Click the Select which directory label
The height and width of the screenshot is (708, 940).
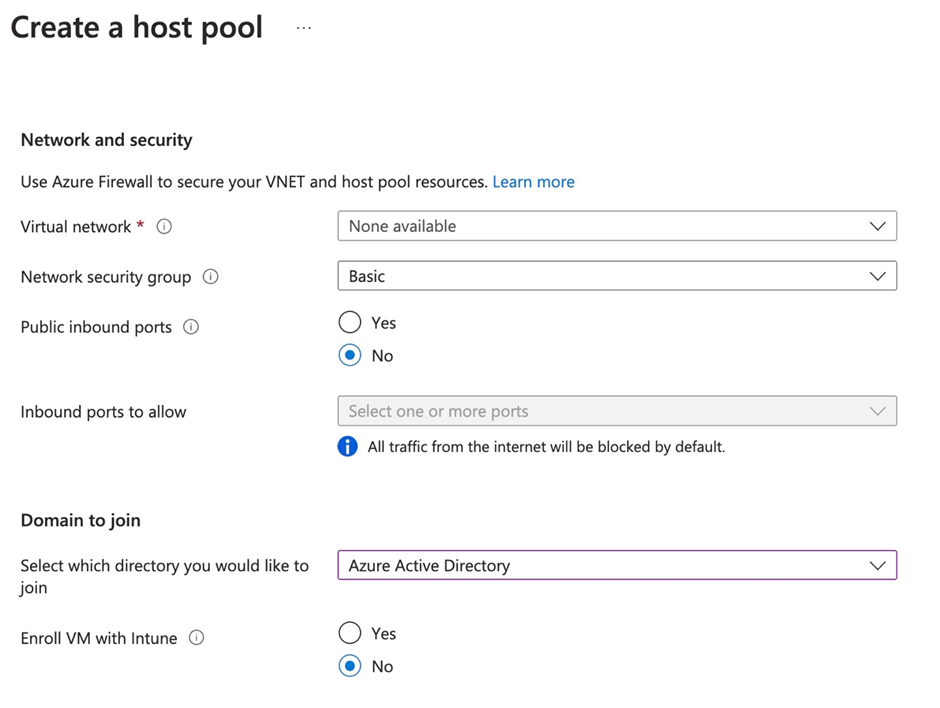(x=165, y=576)
